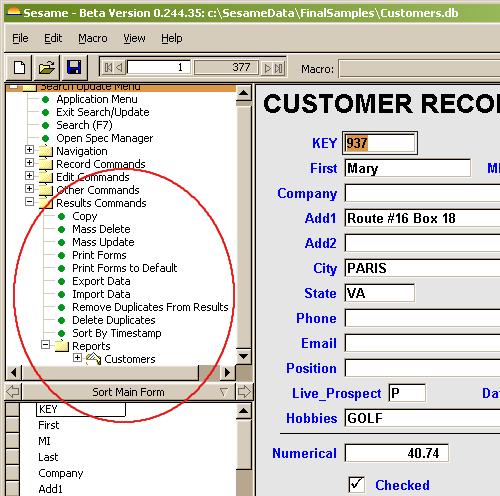Open the File menu

(20, 38)
